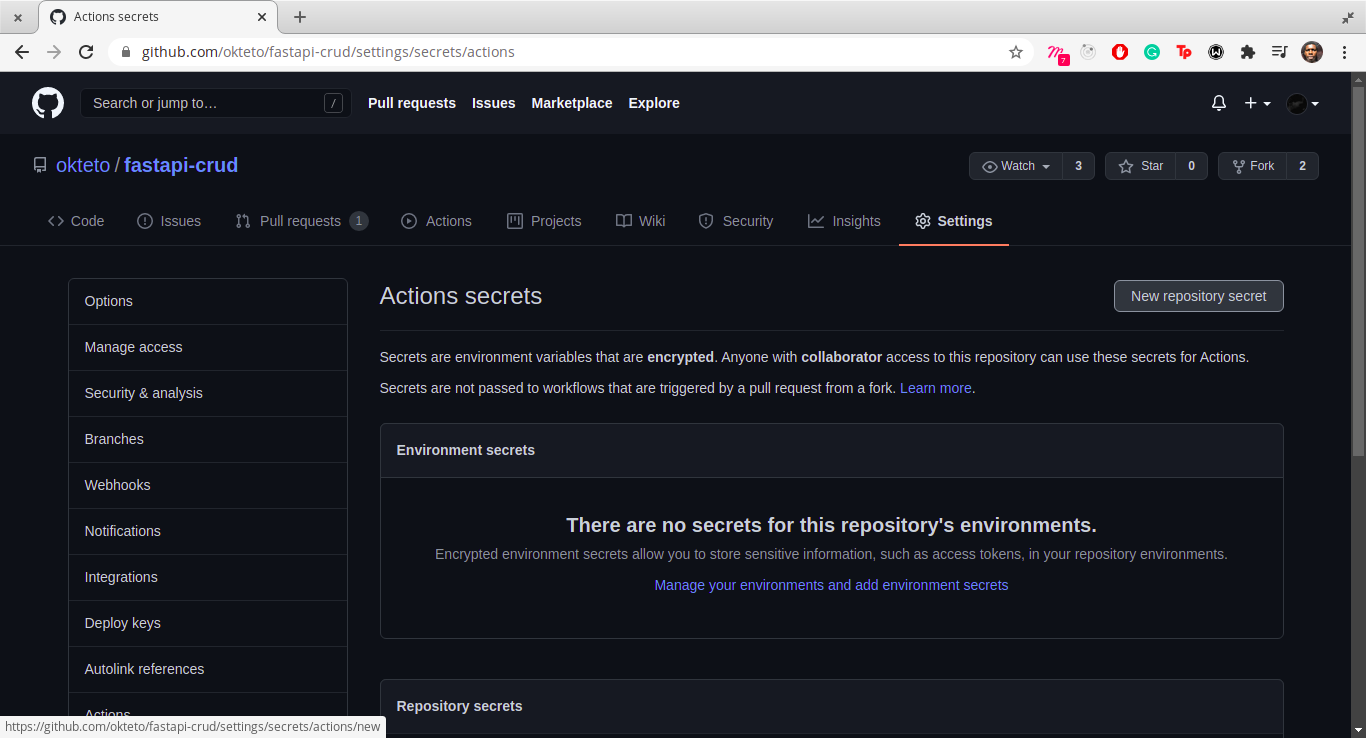Bookmark this page with the star icon
Viewport: 1366px width, 738px height.
(x=1016, y=52)
